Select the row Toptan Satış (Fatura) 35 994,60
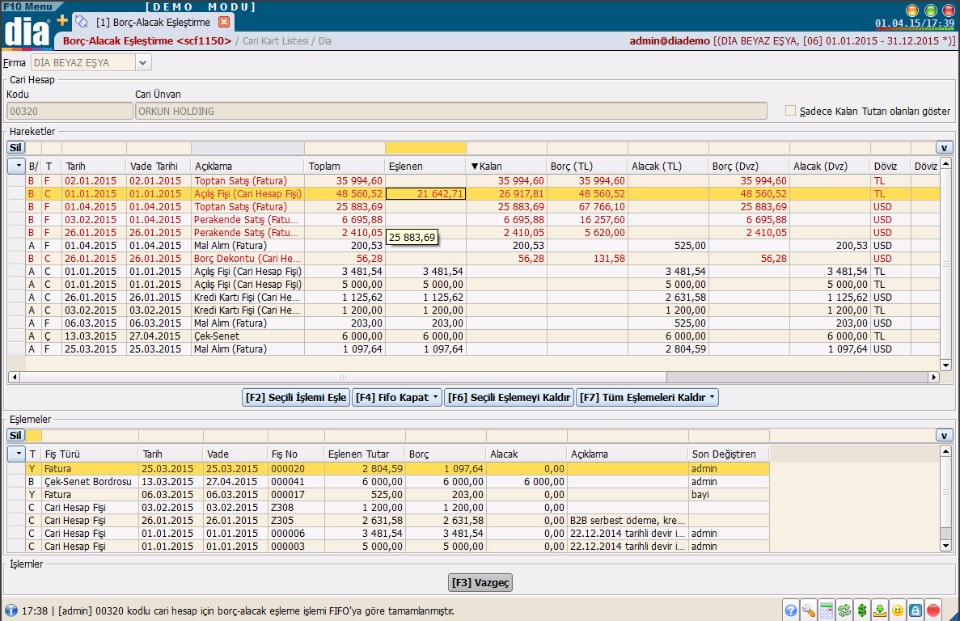Image resolution: width=960 pixels, height=621 pixels. click(x=473, y=181)
